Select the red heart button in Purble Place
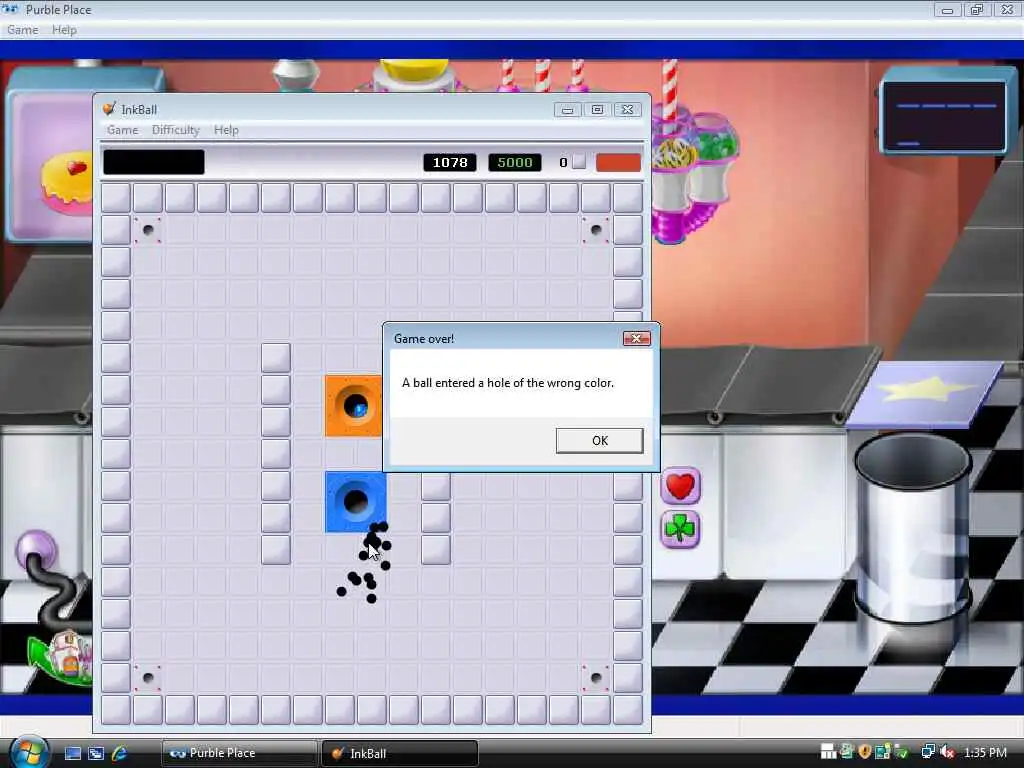This screenshot has width=1024, height=768. click(680, 486)
